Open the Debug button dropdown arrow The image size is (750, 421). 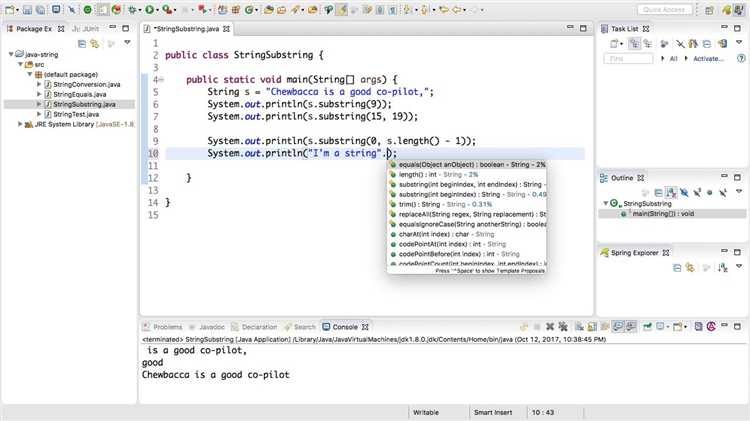[140, 10]
